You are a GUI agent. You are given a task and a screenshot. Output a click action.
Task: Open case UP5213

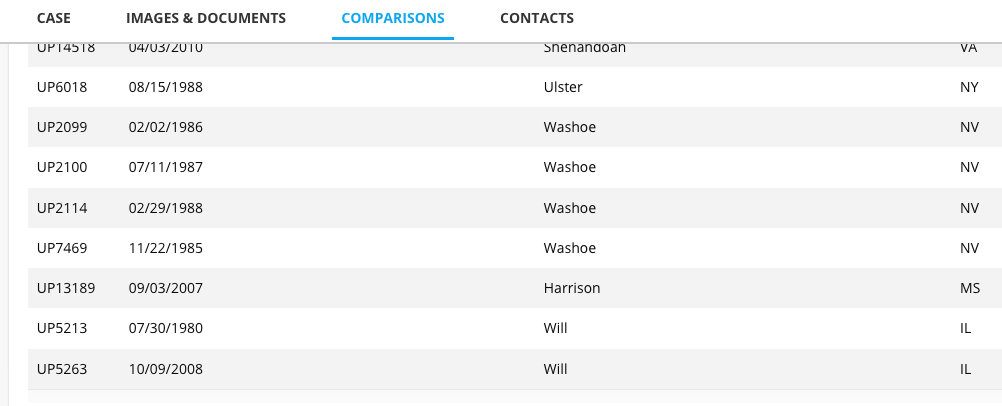62,329
